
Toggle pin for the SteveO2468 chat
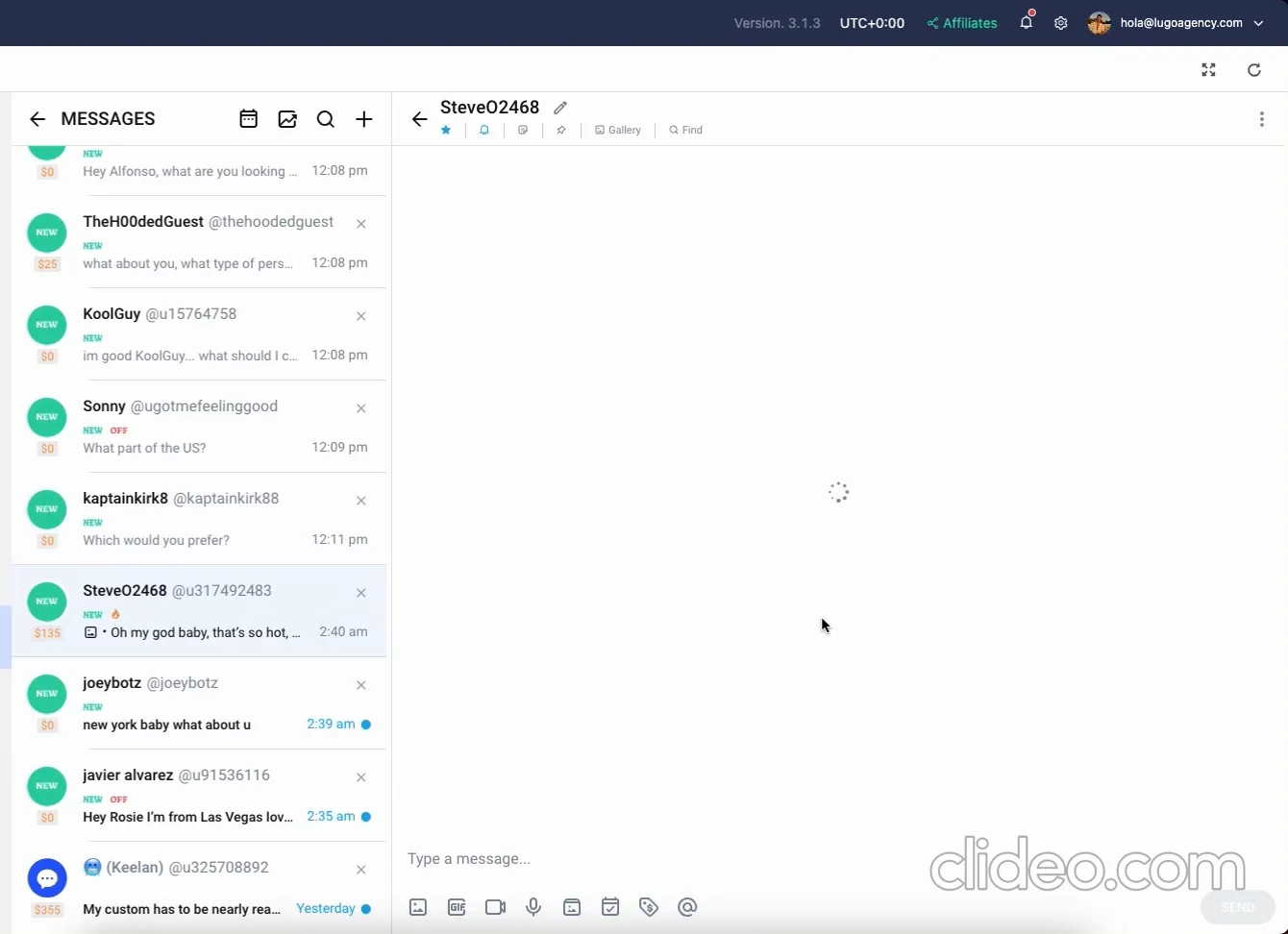click(x=561, y=130)
